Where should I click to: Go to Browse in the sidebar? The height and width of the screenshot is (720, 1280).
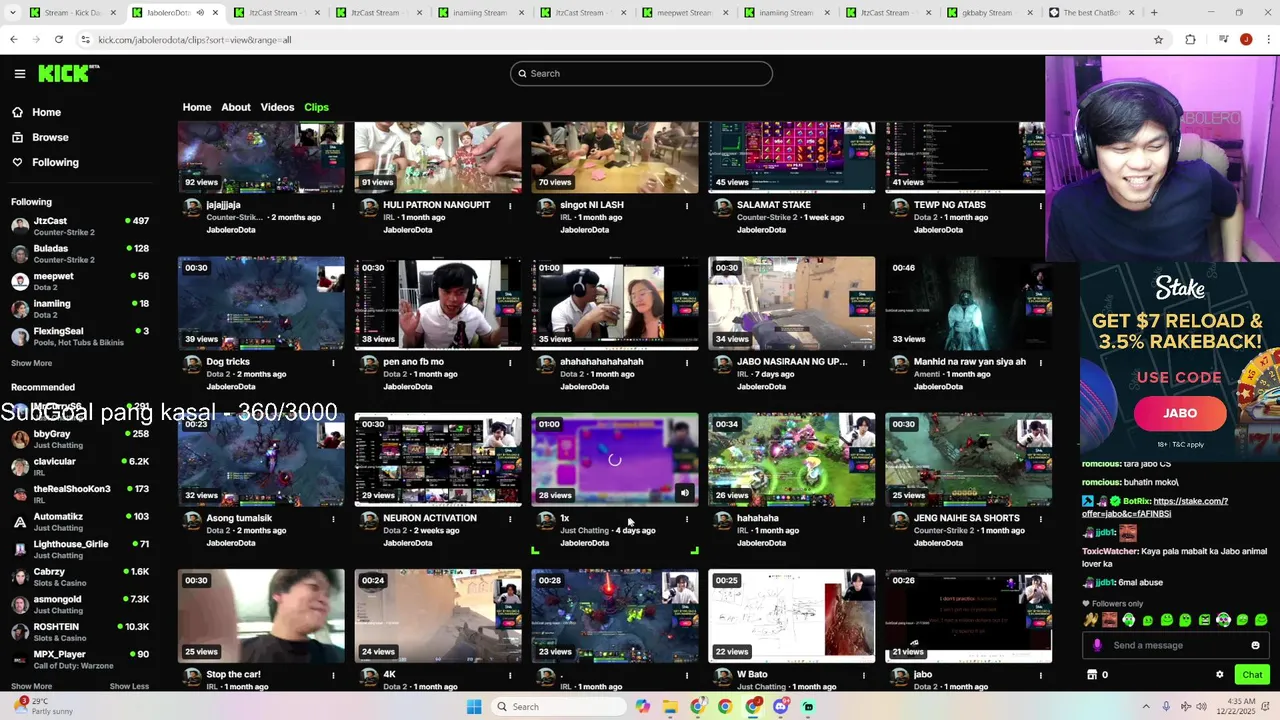[50, 137]
